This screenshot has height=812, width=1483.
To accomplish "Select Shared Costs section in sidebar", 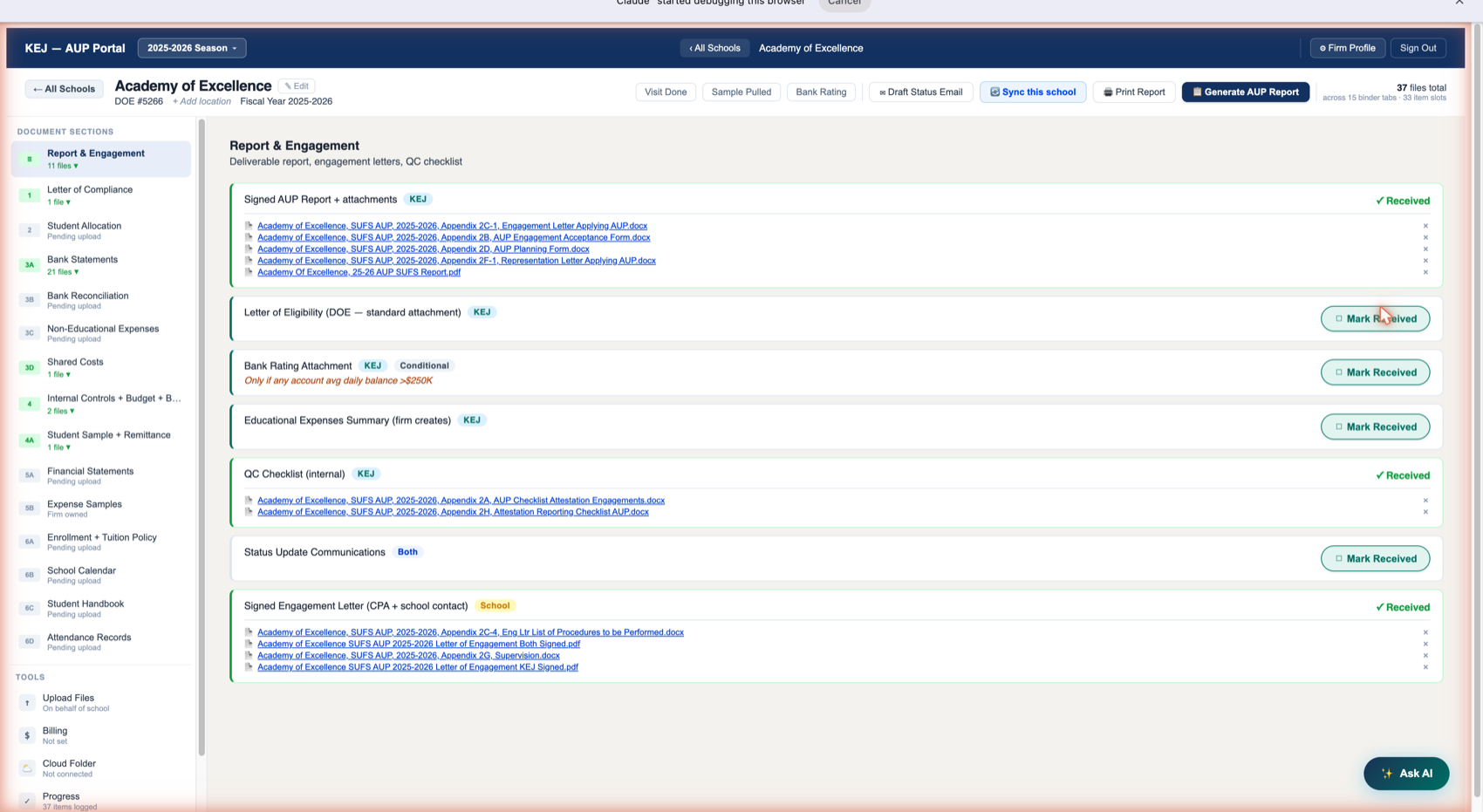I will coord(101,367).
